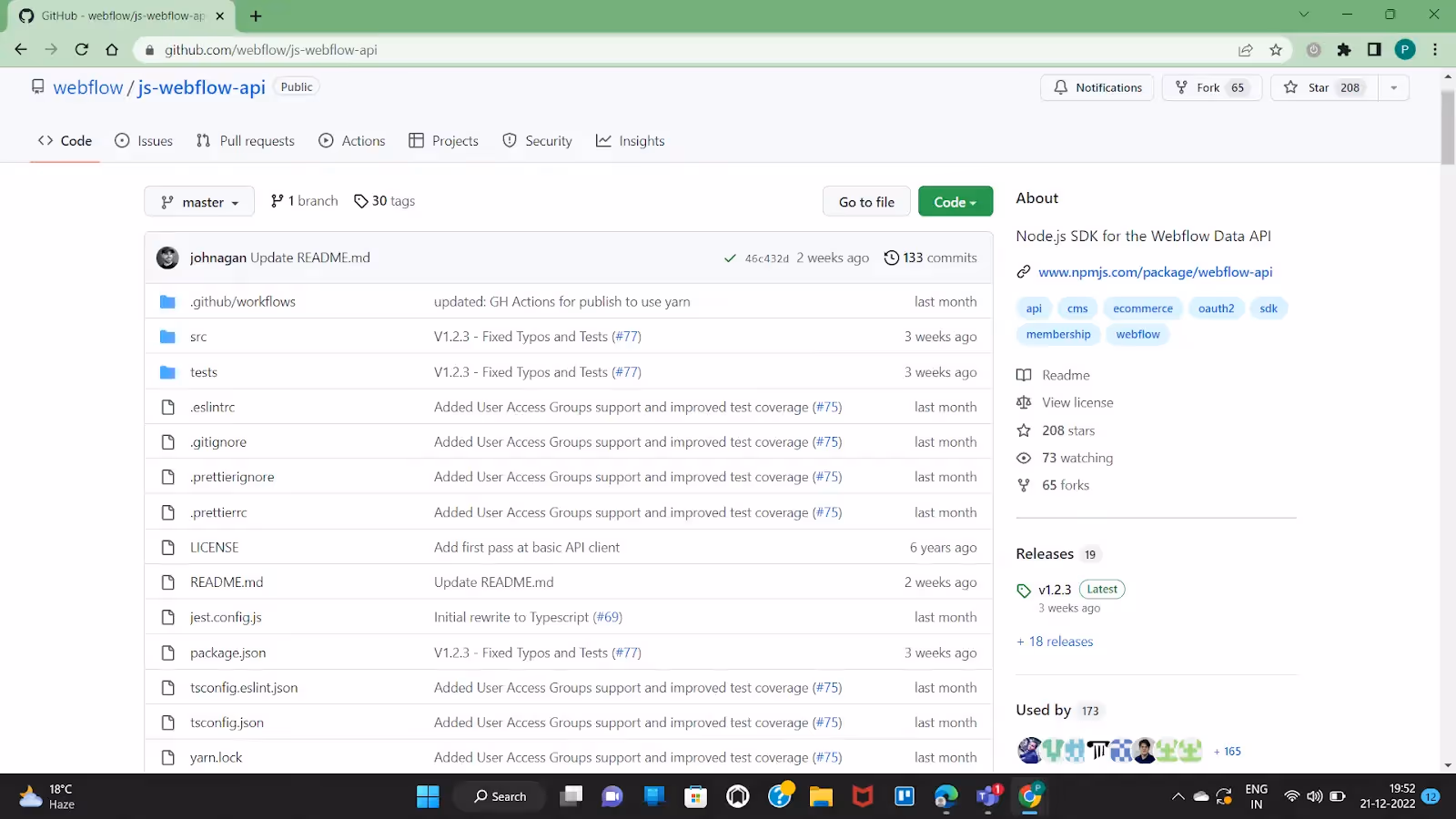
Task: Open the browser home page
Action: [x=112, y=50]
